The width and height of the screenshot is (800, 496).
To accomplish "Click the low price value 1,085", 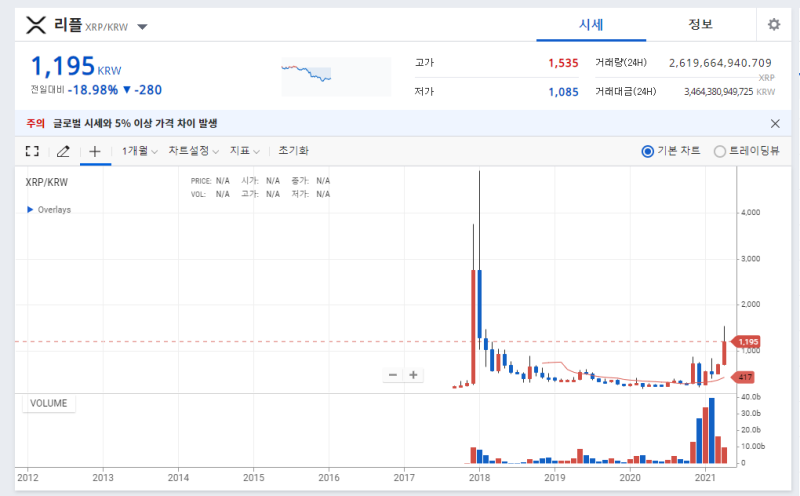I will pyautogui.click(x=563, y=92).
